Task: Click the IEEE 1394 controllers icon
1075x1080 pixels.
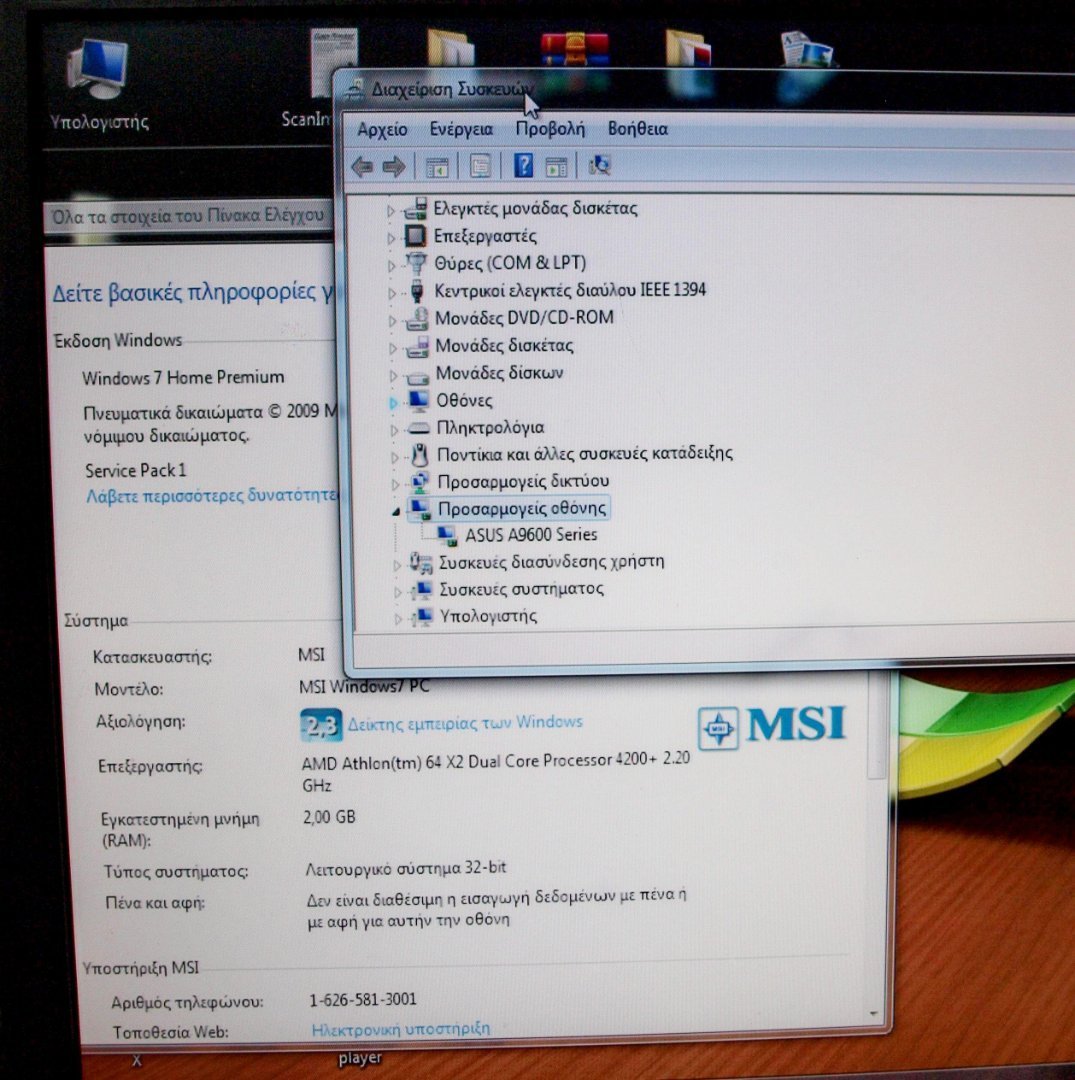Action: (417, 291)
